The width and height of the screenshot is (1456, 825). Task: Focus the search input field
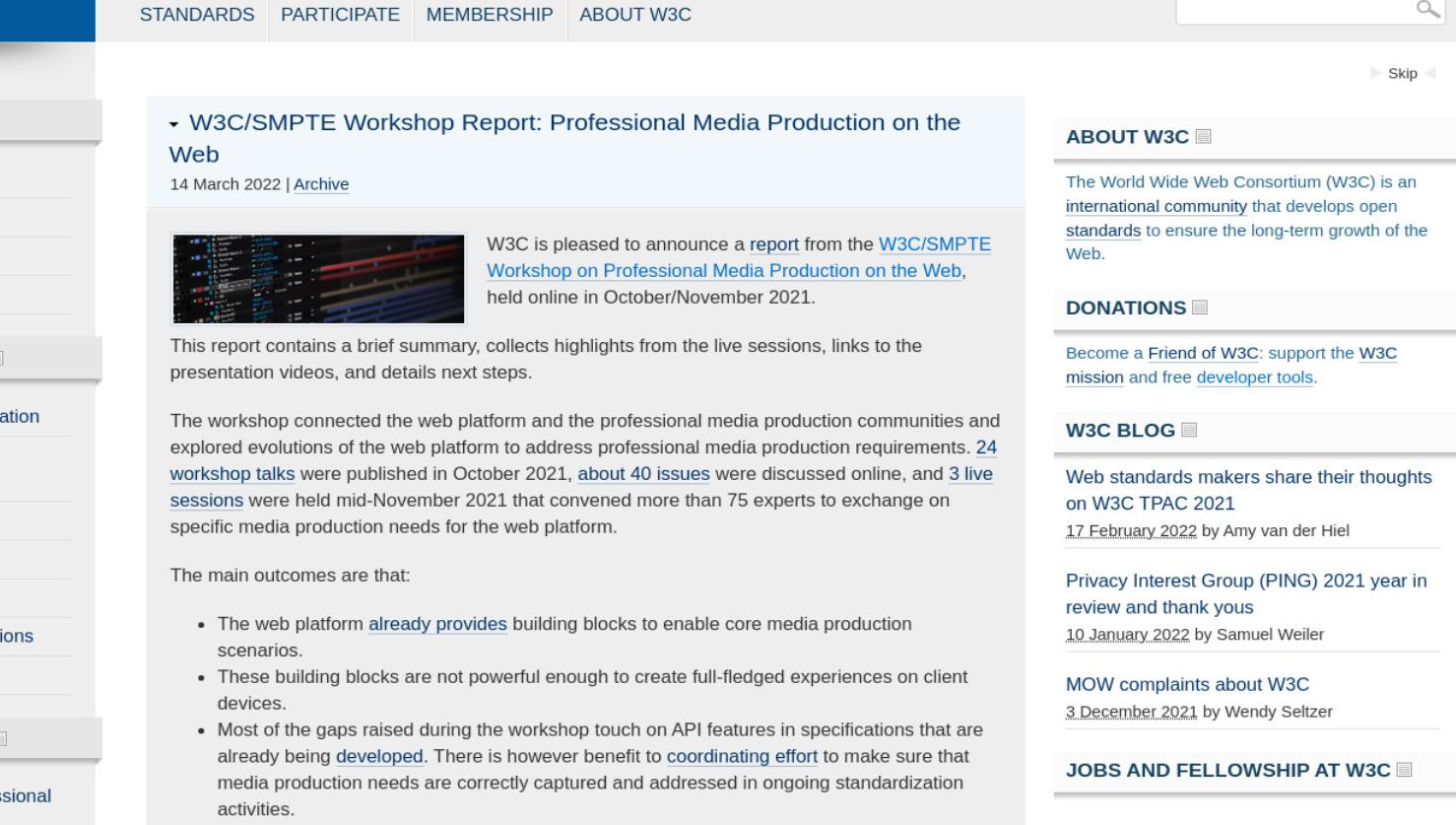(1295, 10)
